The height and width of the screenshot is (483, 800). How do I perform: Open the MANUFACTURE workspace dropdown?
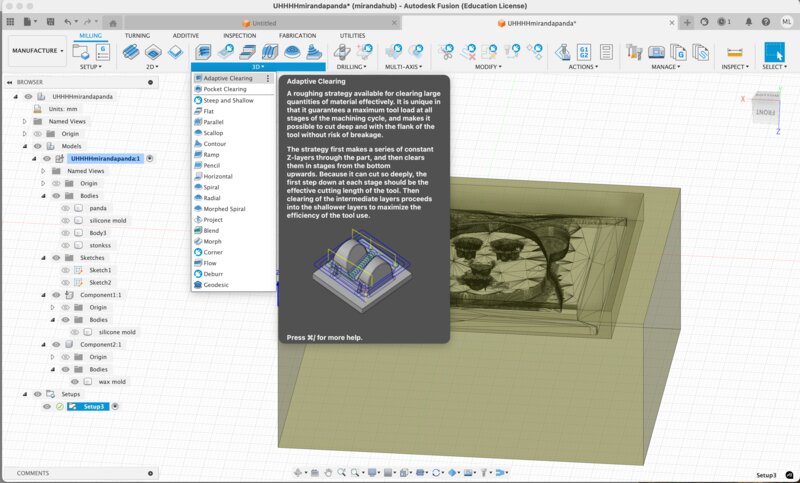point(36,51)
